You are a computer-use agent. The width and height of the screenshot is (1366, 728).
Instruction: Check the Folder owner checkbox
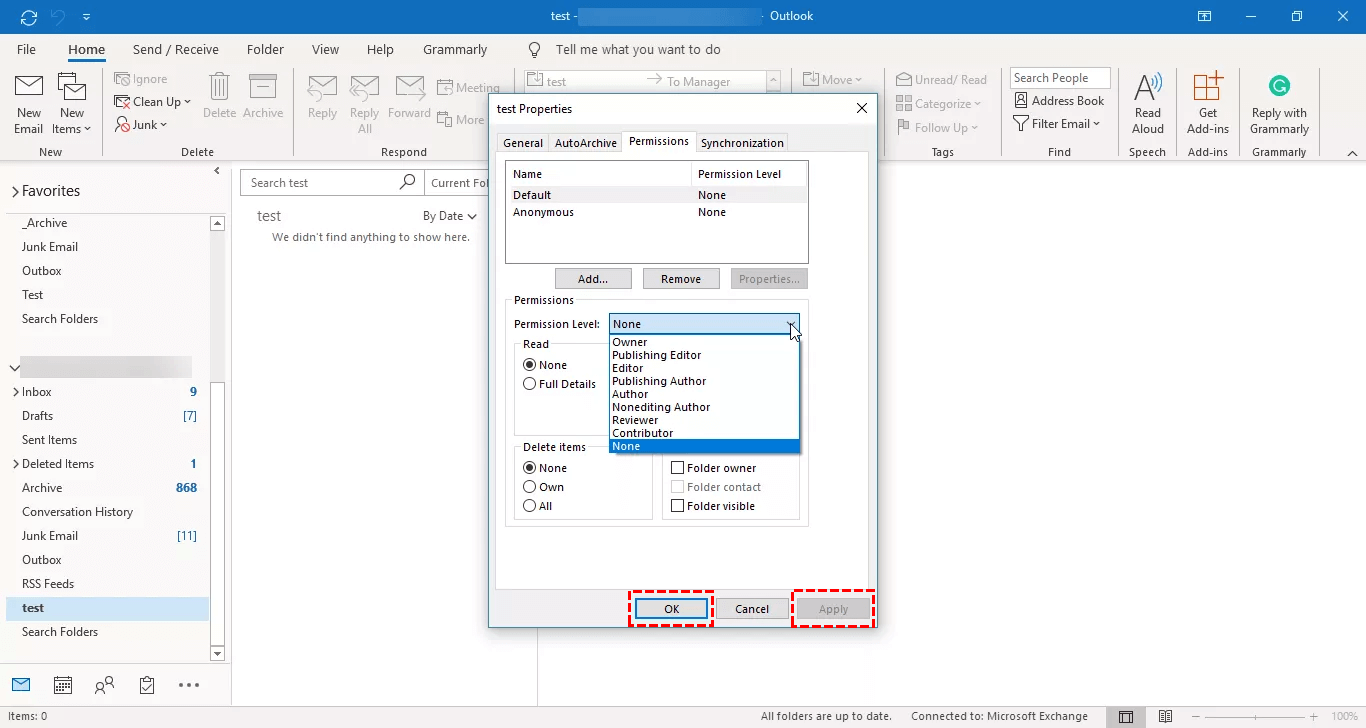[x=678, y=468]
